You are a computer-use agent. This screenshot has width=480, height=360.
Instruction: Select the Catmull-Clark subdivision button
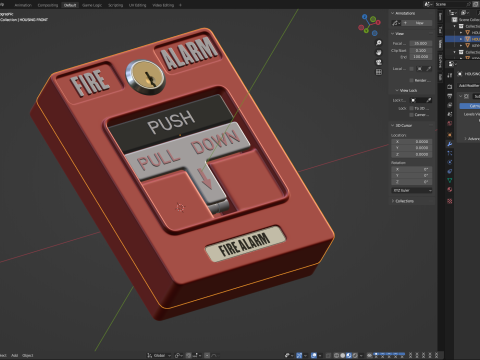(470, 106)
